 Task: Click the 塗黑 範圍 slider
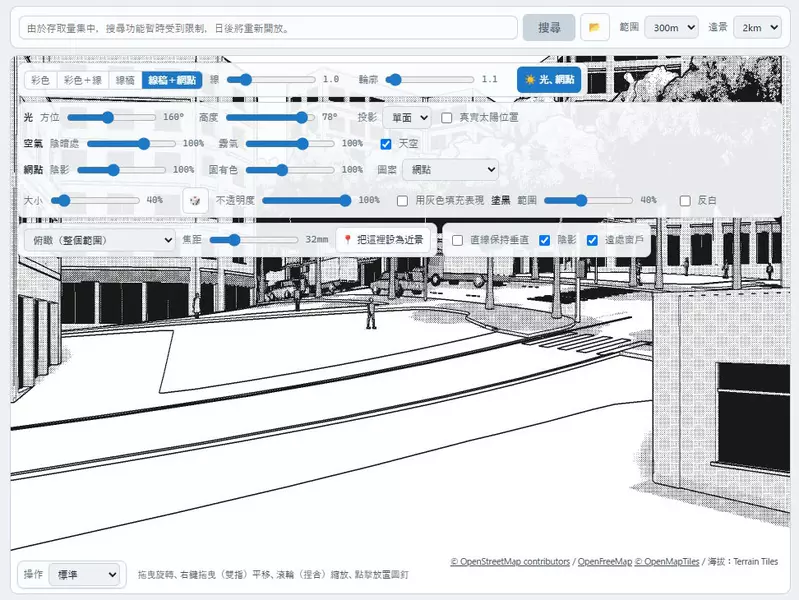[589, 200]
